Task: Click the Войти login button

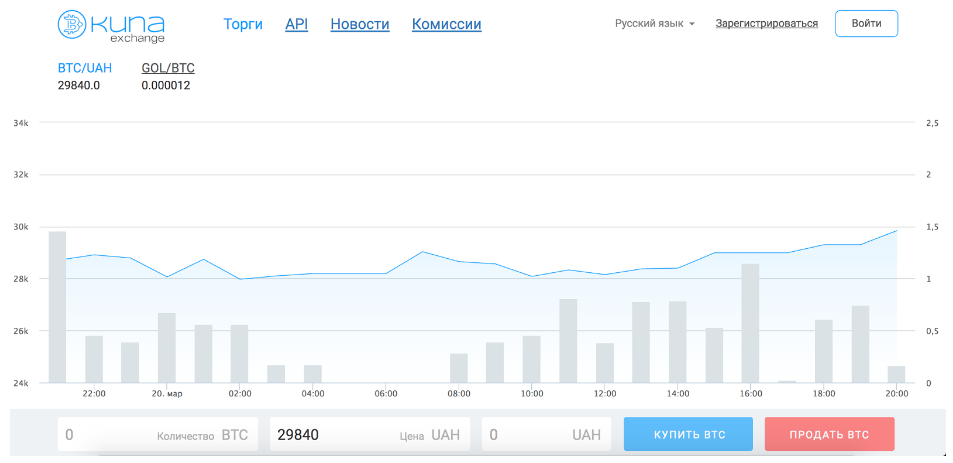Action: tap(866, 24)
